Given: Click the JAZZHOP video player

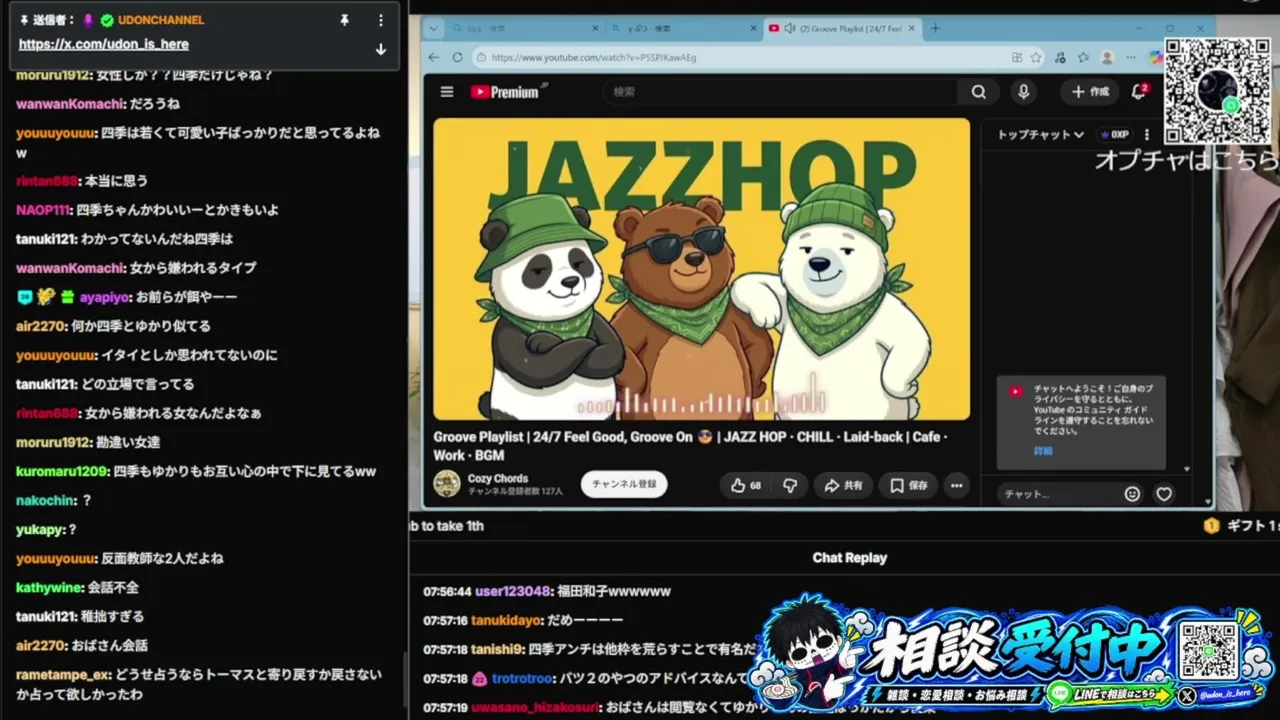Looking at the screenshot, I should tap(701, 269).
